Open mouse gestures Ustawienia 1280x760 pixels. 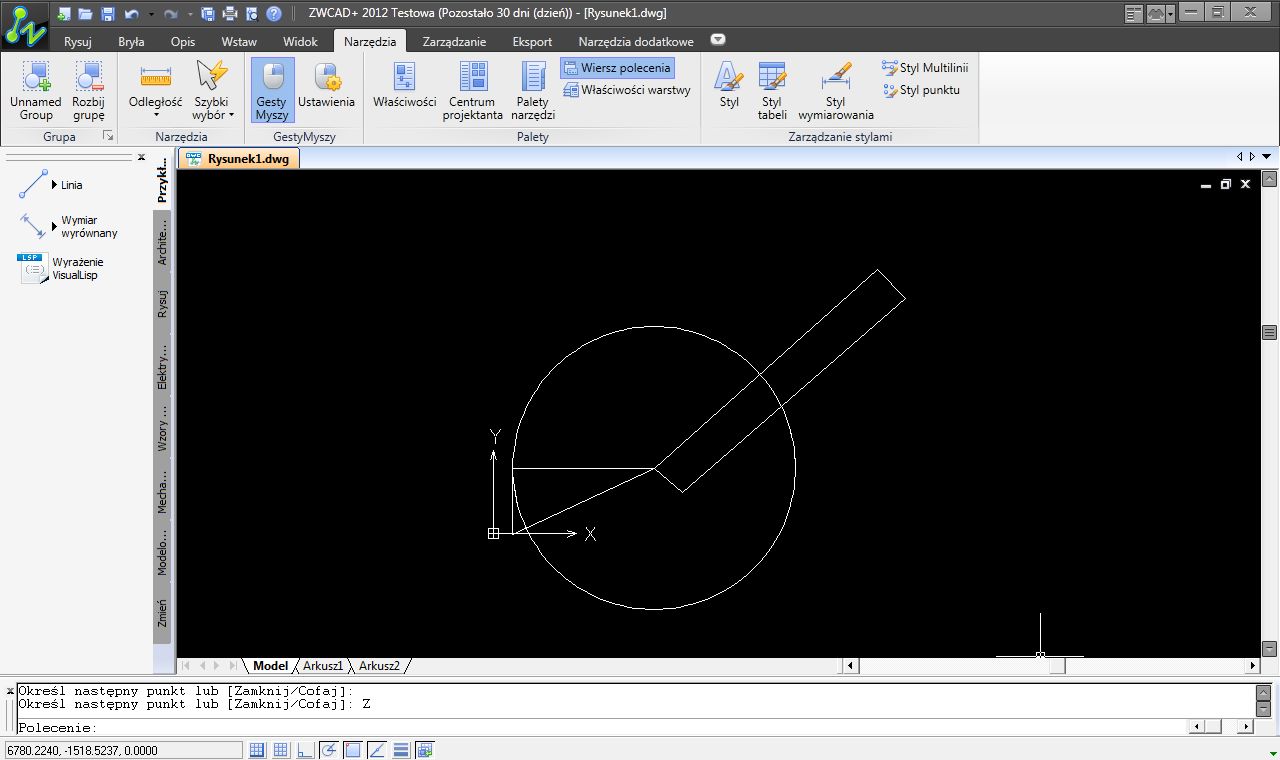326,86
